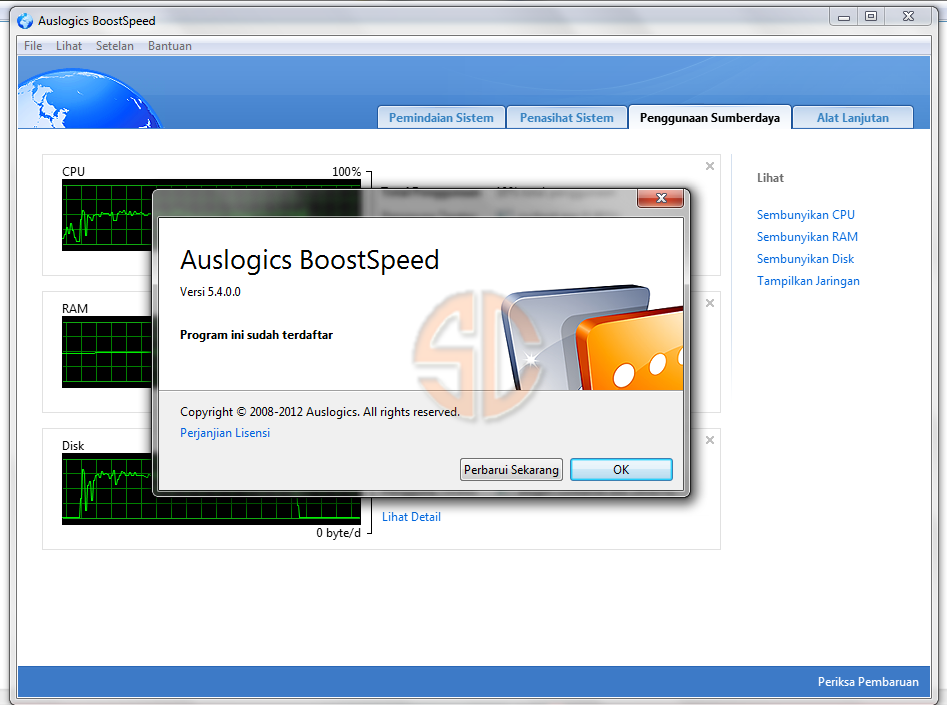Minimize the BoostSpeed main window
Screen dimensions: 947x705
844,17
